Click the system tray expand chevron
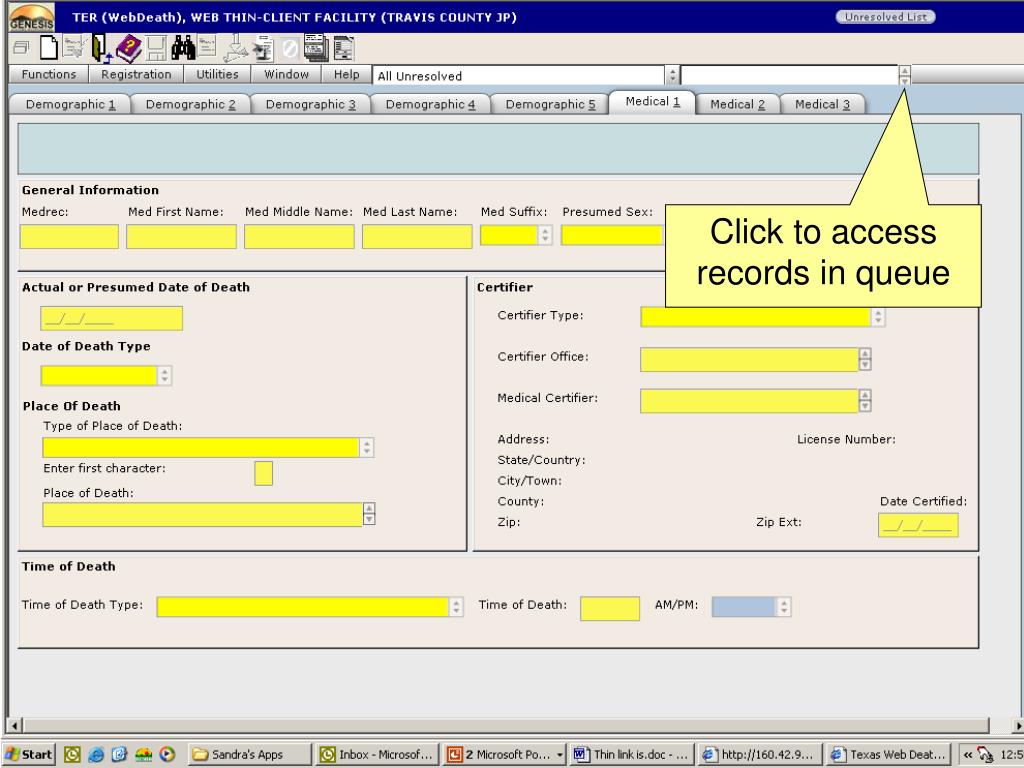Viewport: 1024px width, 768px height. [968, 755]
